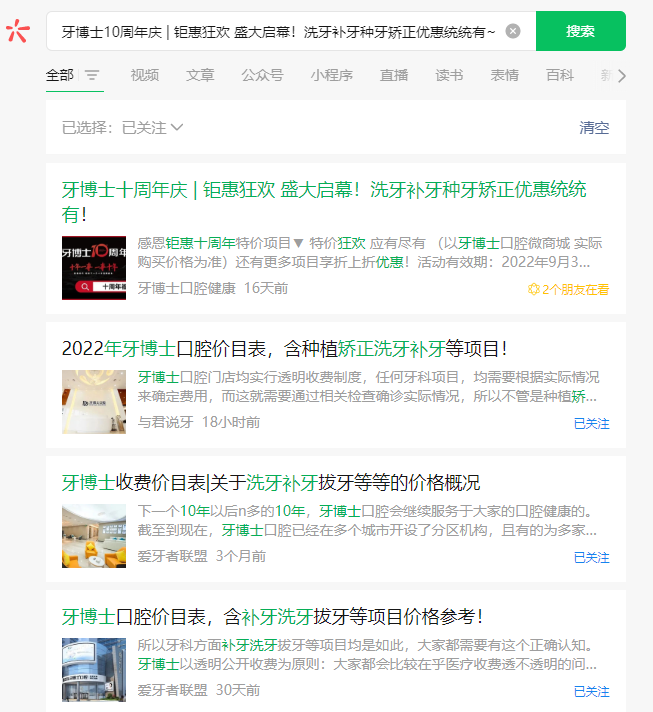The height and width of the screenshot is (712, 653).
Task: Click 牙博士口腔健康 account name
Action: pyautogui.click(x=187, y=288)
